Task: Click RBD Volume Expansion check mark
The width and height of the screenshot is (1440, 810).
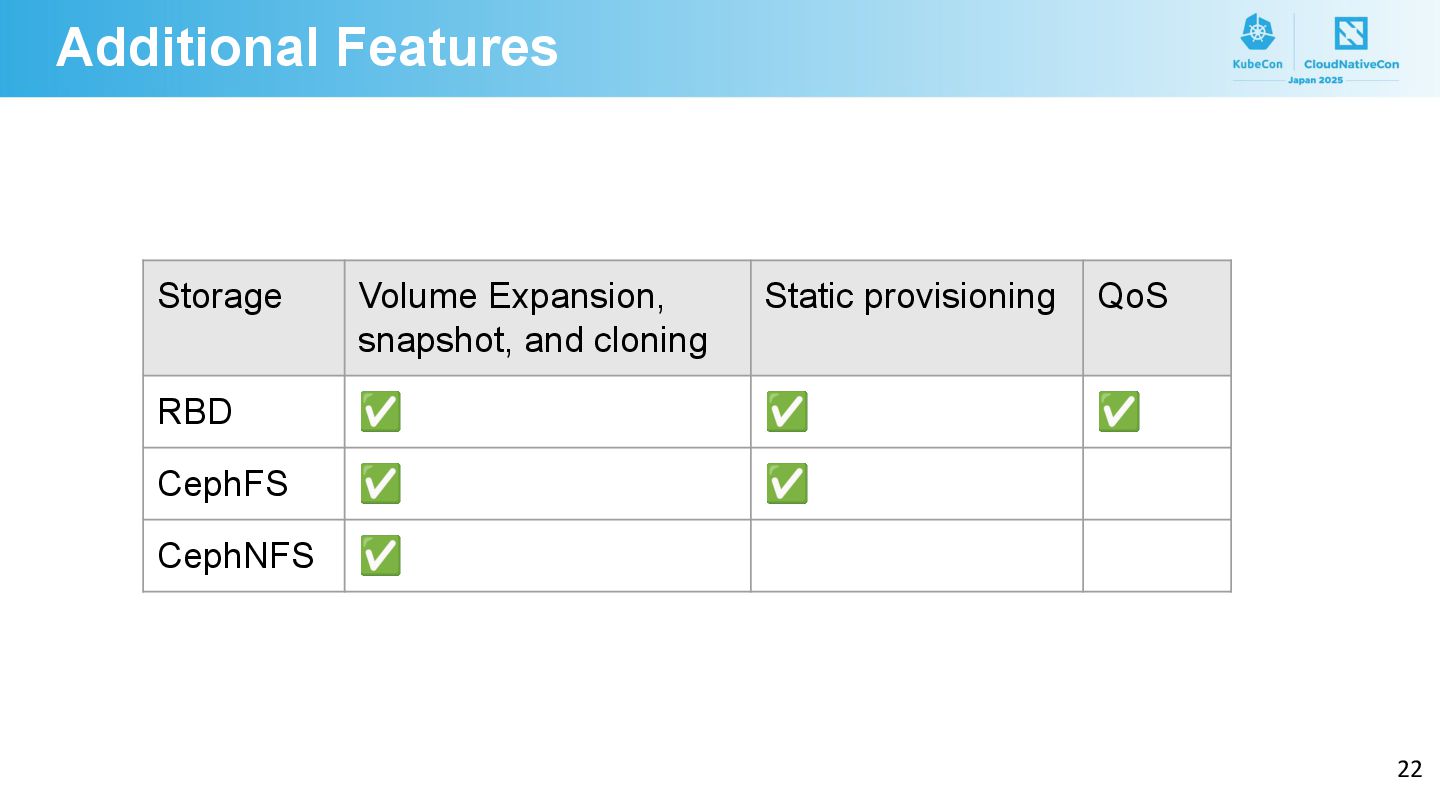Action: tap(380, 412)
